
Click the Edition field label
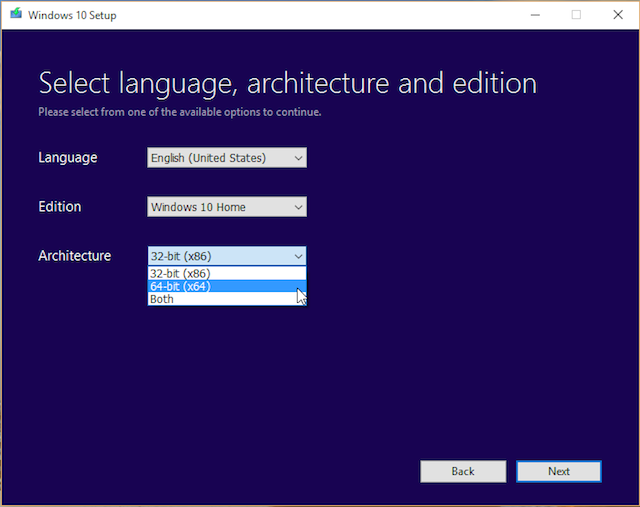tap(60, 207)
